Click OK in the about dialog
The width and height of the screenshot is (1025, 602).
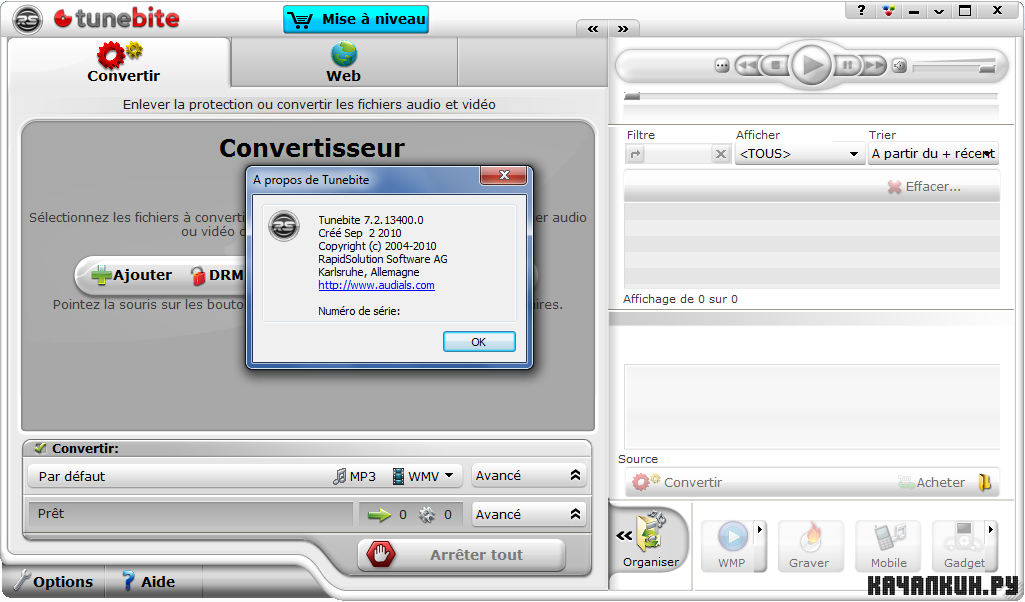click(x=479, y=342)
